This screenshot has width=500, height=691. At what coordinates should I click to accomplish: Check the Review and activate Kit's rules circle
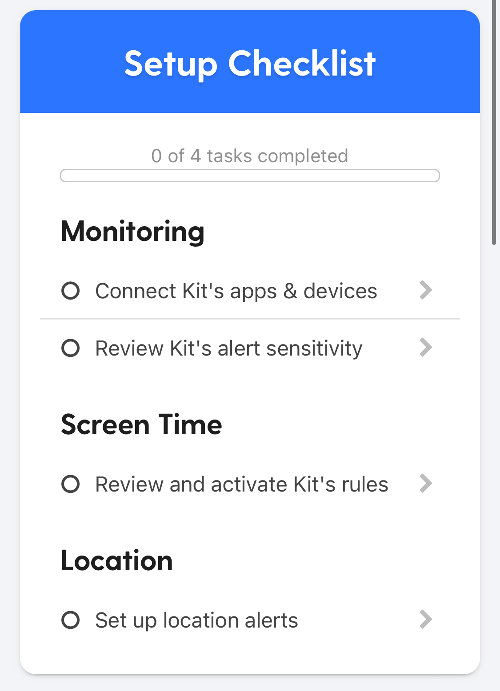70,484
